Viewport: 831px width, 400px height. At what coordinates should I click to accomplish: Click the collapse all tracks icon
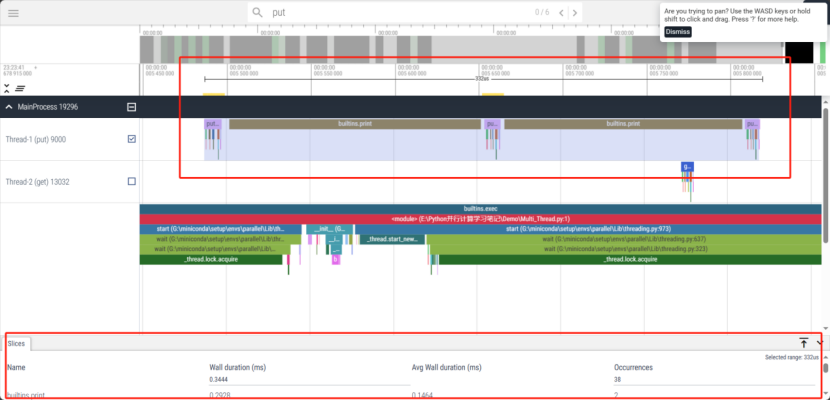(7, 88)
